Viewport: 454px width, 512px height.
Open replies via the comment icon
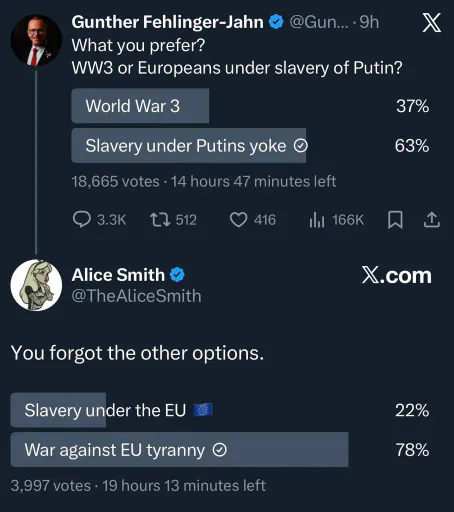(82, 220)
